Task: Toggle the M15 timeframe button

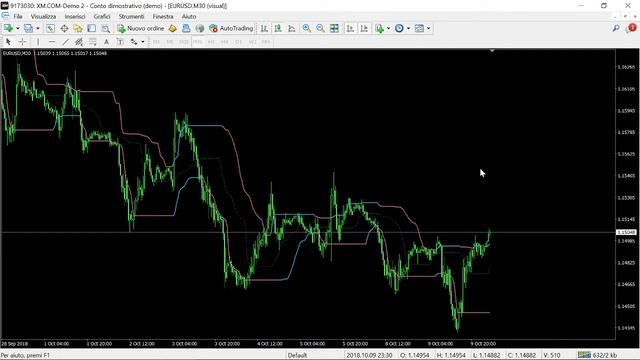Action: pos(184,42)
